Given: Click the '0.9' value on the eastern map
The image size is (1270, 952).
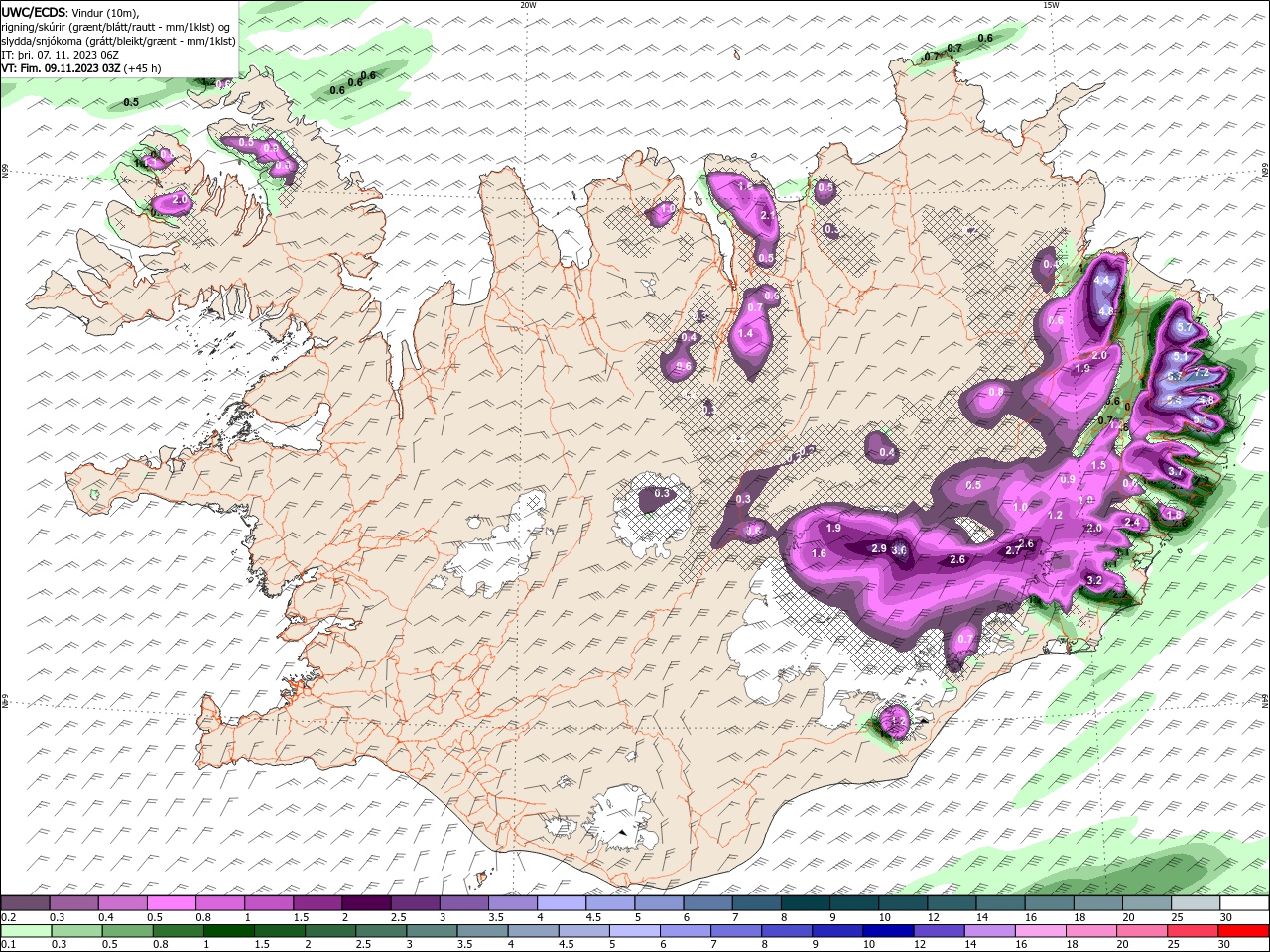Looking at the screenshot, I should [1068, 480].
